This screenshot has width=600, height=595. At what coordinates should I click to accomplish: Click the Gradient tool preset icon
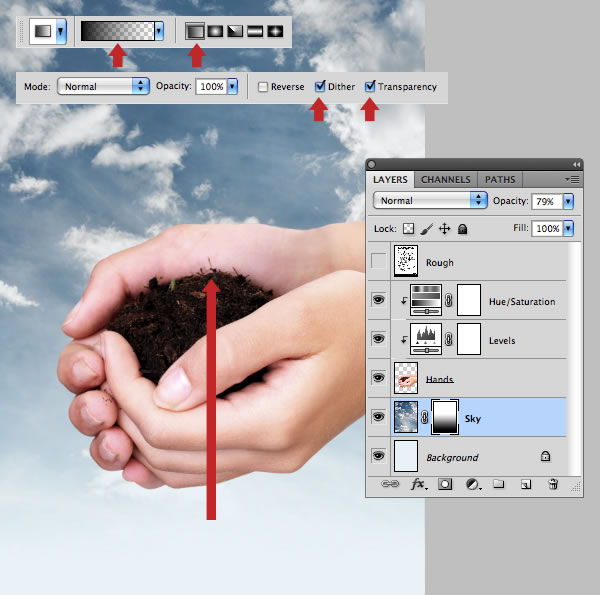[43, 31]
